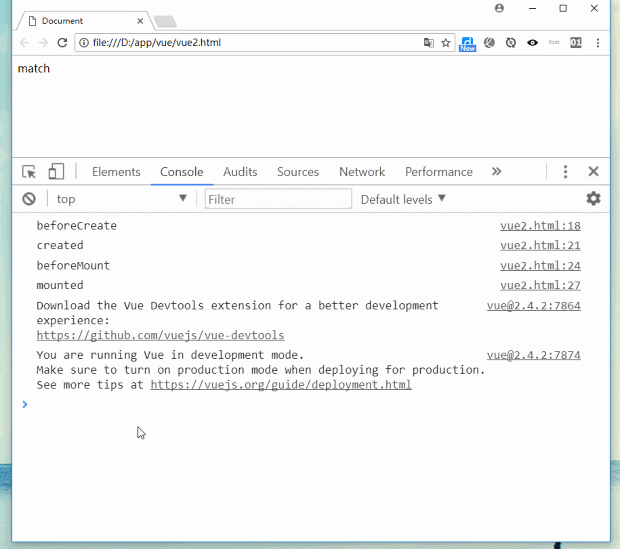Click the translate page icon

pos(429,43)
